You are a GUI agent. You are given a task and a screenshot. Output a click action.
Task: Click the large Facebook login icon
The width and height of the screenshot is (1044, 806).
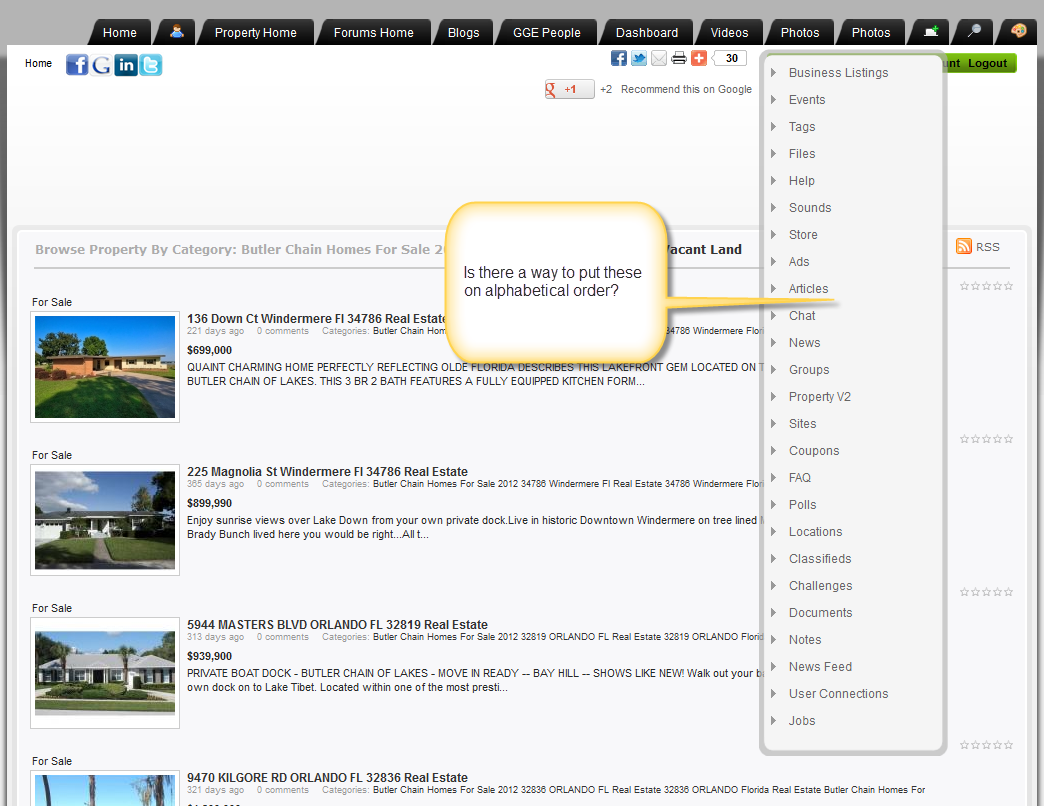click(x=77, y=65)
